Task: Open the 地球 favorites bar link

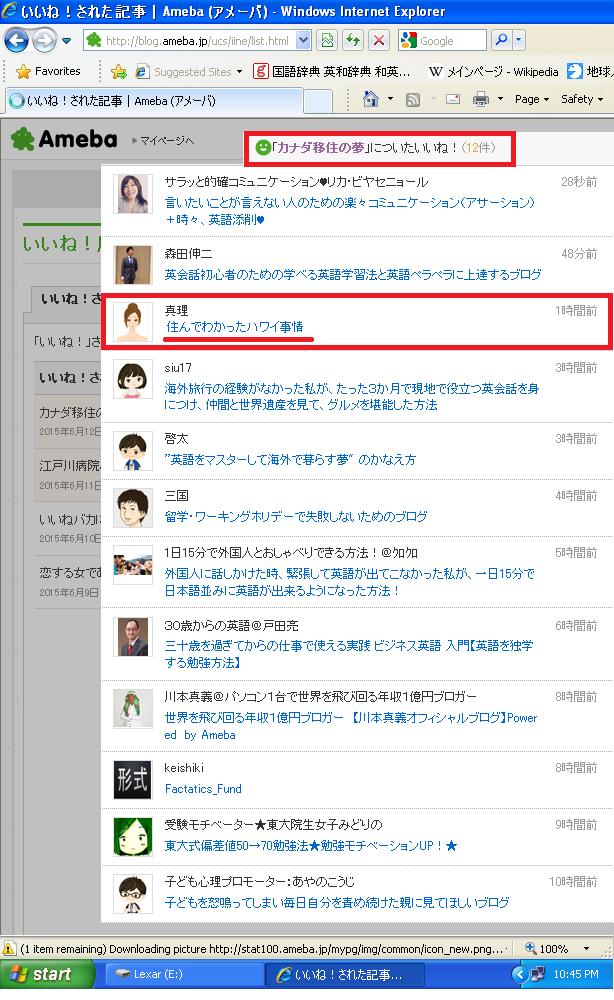Action: (x=590, y=71)
